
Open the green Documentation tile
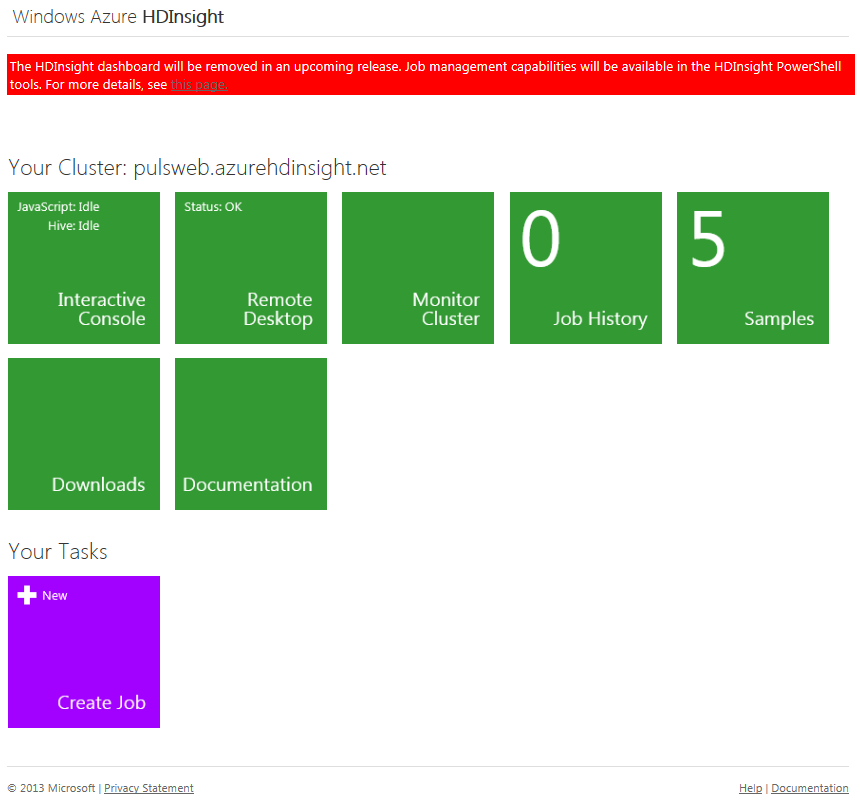tap(251, 434)
